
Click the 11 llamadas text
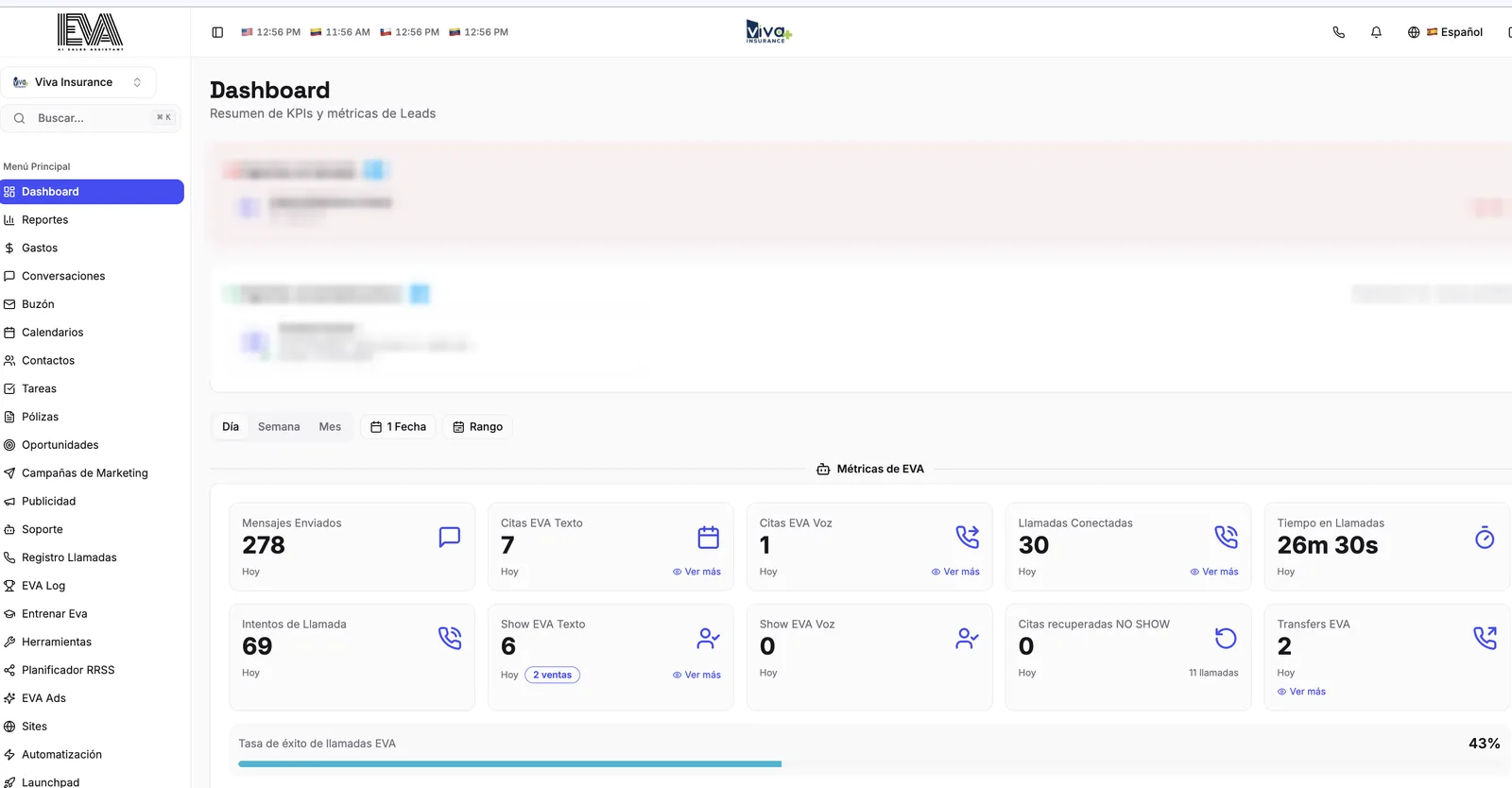pos(1213,673)
